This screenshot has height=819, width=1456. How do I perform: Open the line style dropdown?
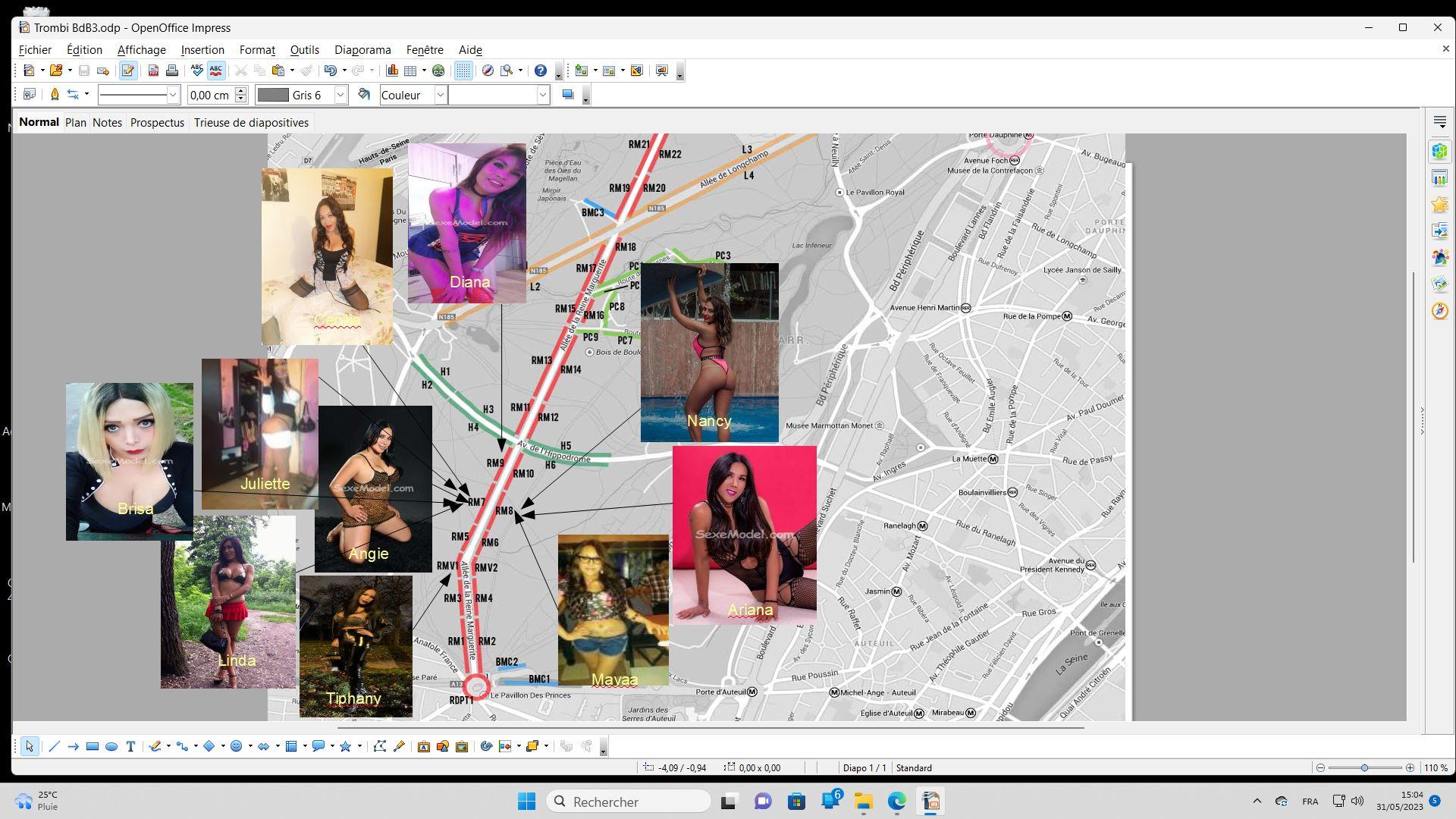pyautogui.click(x=173, y=95)
